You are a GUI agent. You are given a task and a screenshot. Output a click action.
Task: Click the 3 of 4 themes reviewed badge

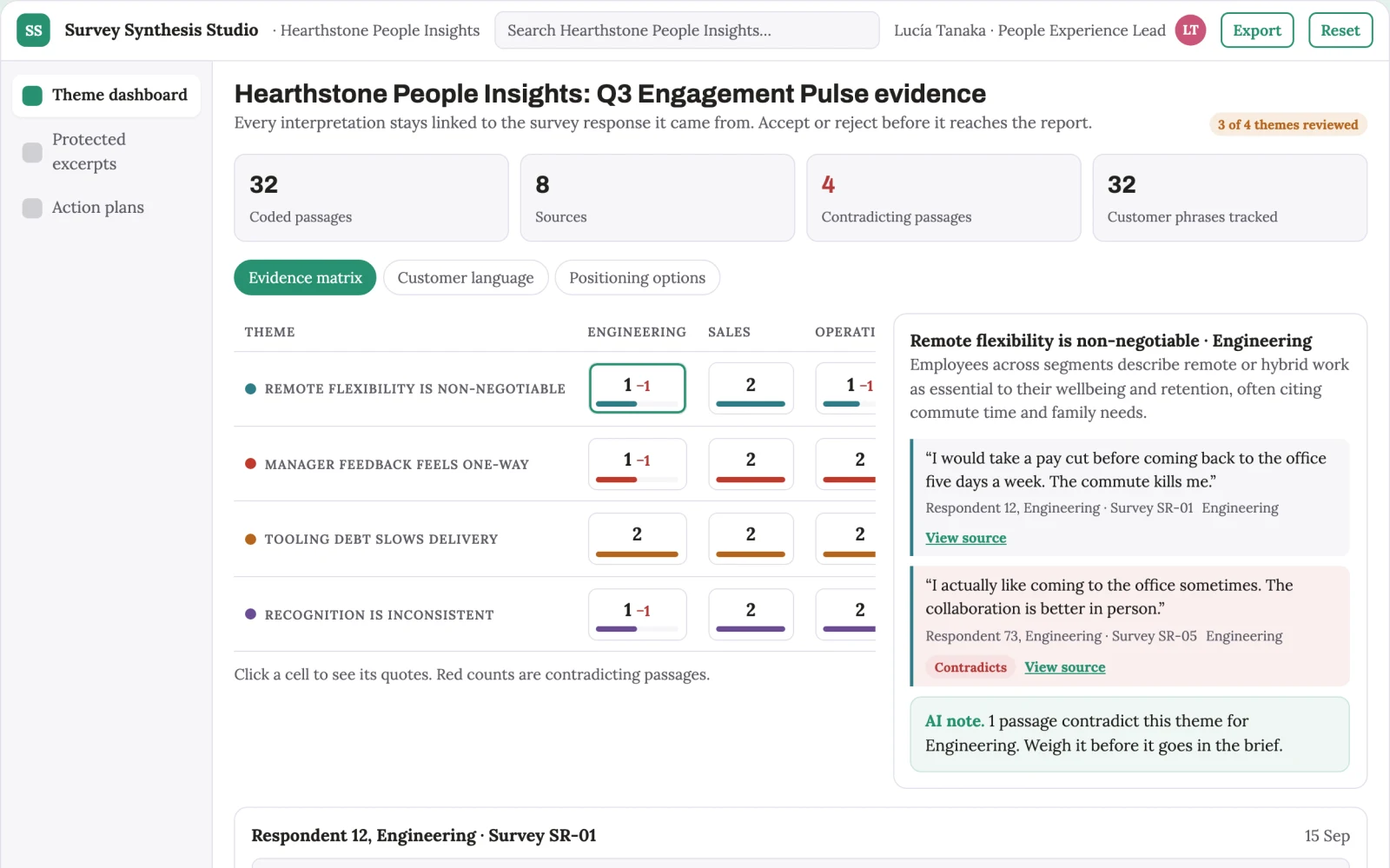(1287, 124)
